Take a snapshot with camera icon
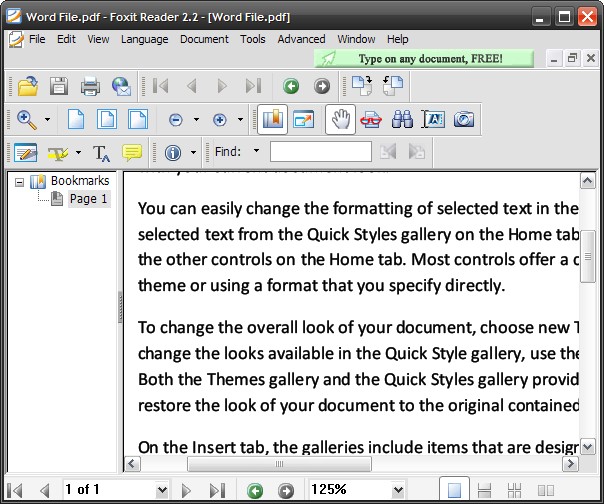The width and height of the screenshot is (604, 504). click(x=464, y=119)
